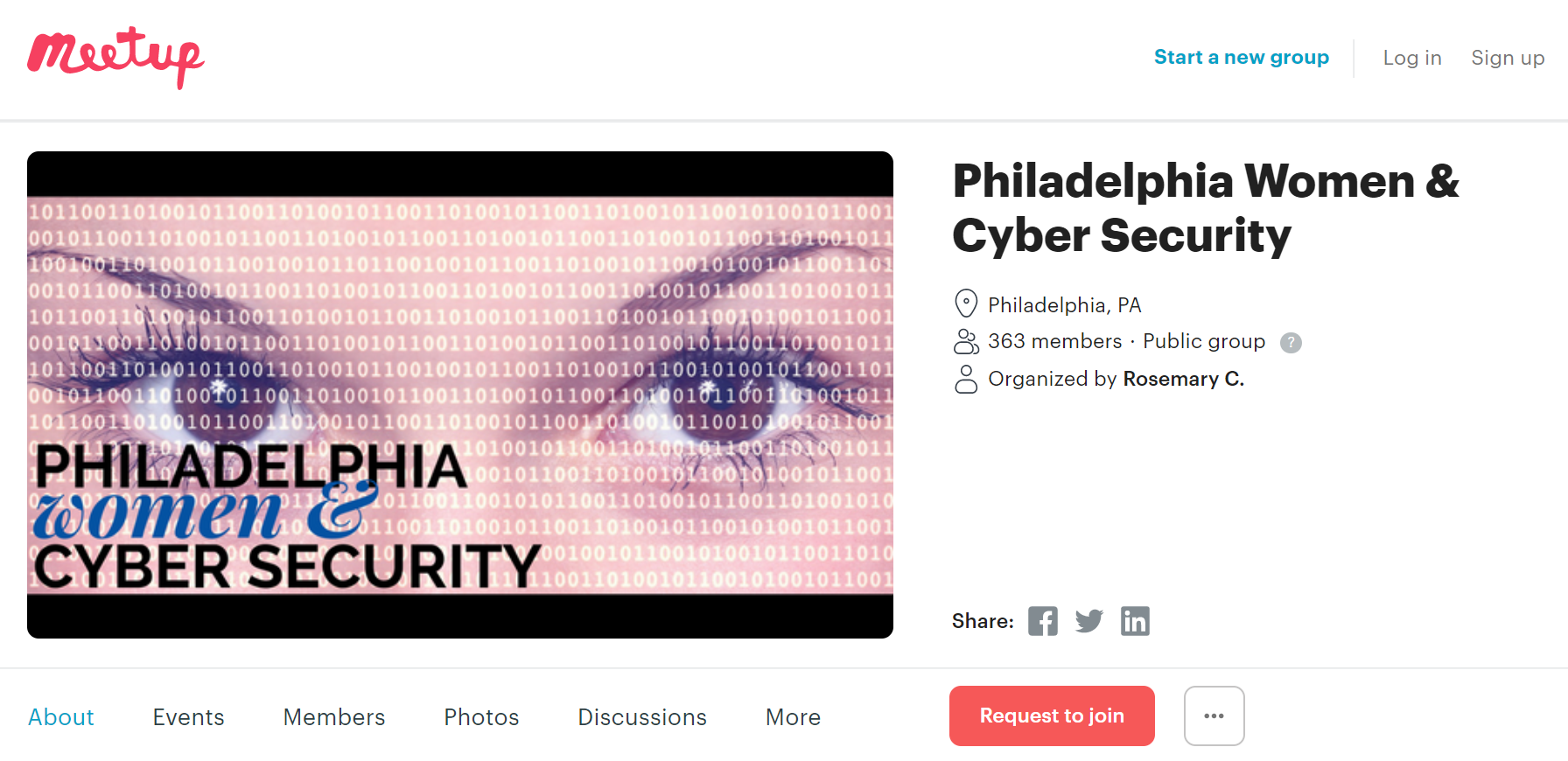Image resolution: width=1568 pixels, height=761 pixels.
Task: Click the Meetup logo
Action: [115, 58]
